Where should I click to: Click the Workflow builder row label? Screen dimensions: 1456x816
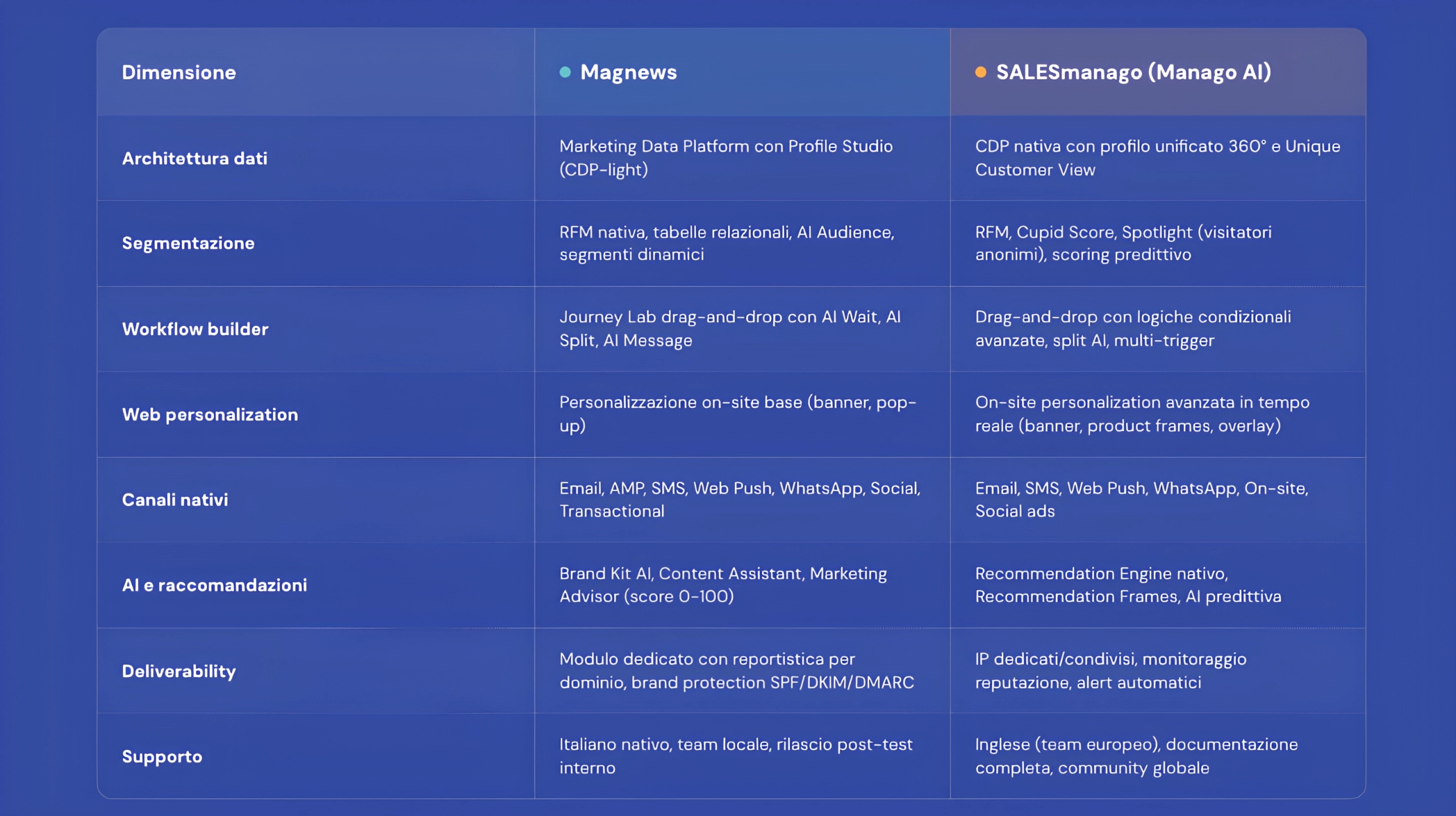[195, 329]
